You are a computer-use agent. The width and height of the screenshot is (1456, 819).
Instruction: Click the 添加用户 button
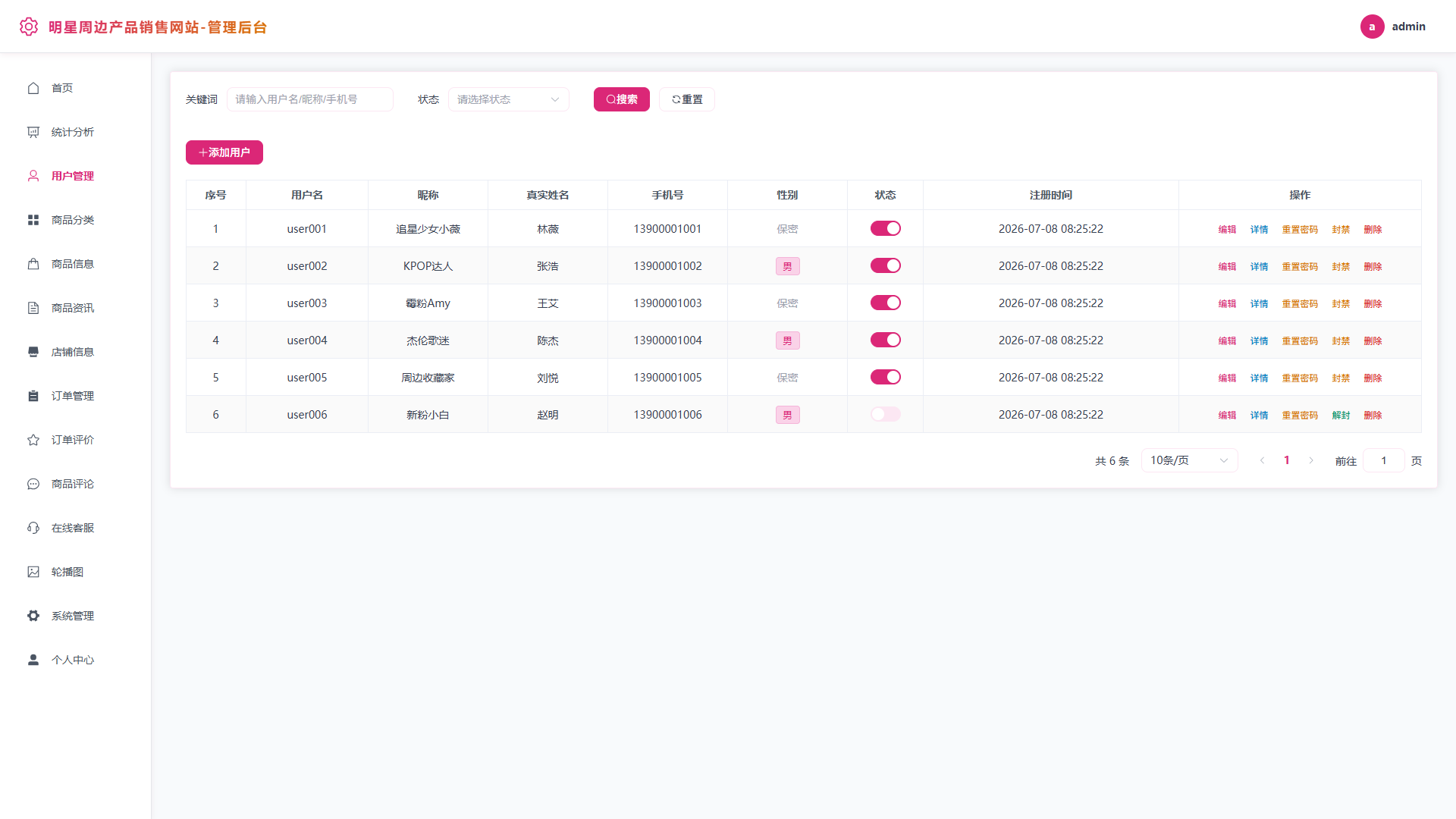[224, 152]
